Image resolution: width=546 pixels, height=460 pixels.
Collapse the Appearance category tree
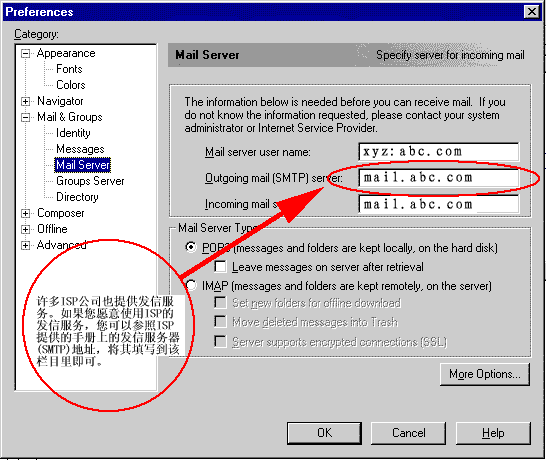click(25, 54)
